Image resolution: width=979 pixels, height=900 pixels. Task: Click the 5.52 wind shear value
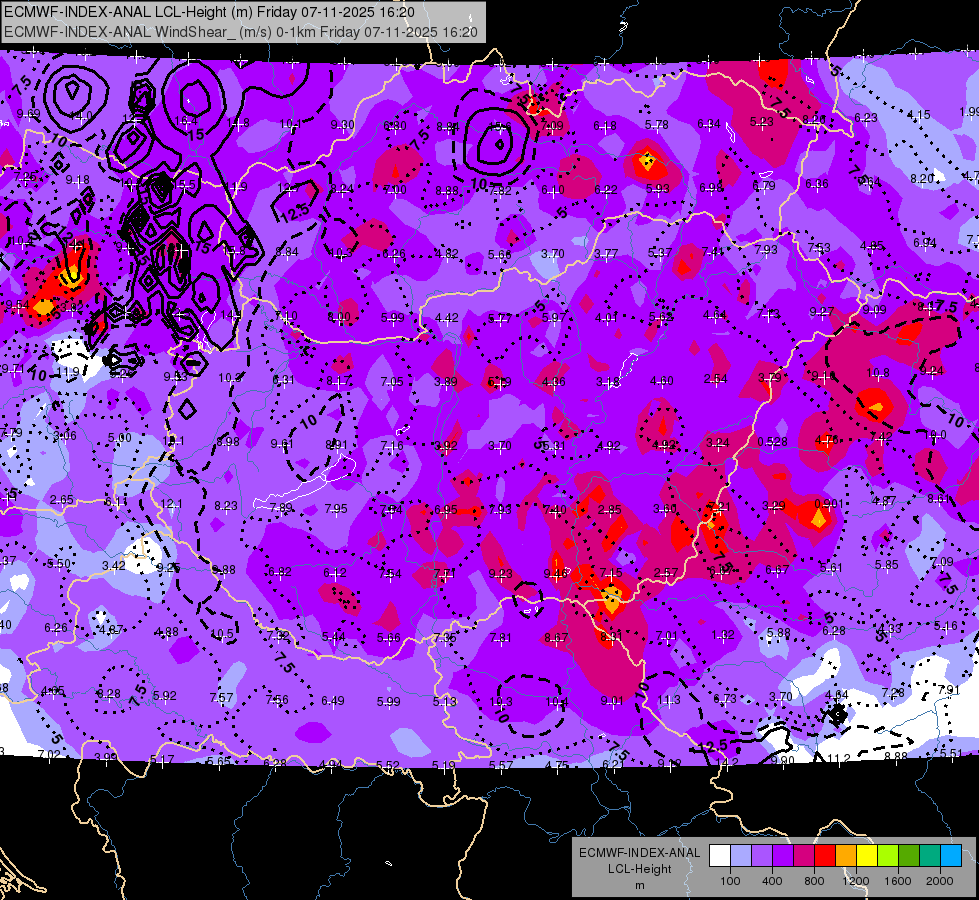(387, 765)
